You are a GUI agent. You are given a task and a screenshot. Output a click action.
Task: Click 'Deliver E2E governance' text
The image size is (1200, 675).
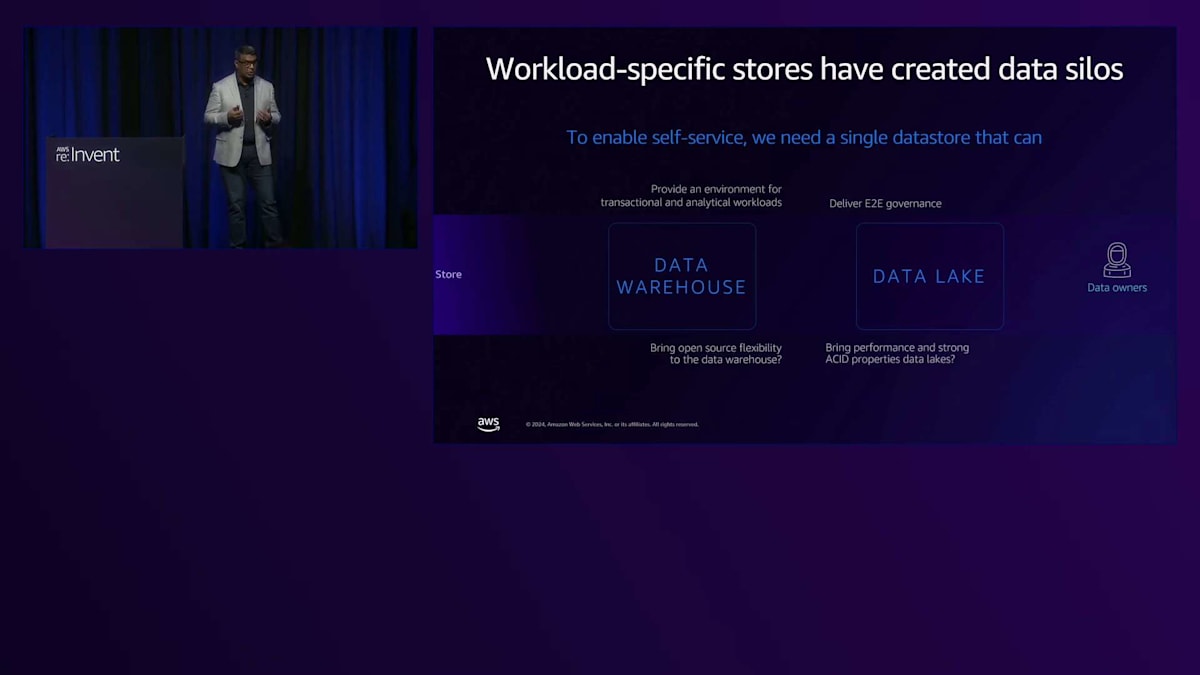pos(885,203)
